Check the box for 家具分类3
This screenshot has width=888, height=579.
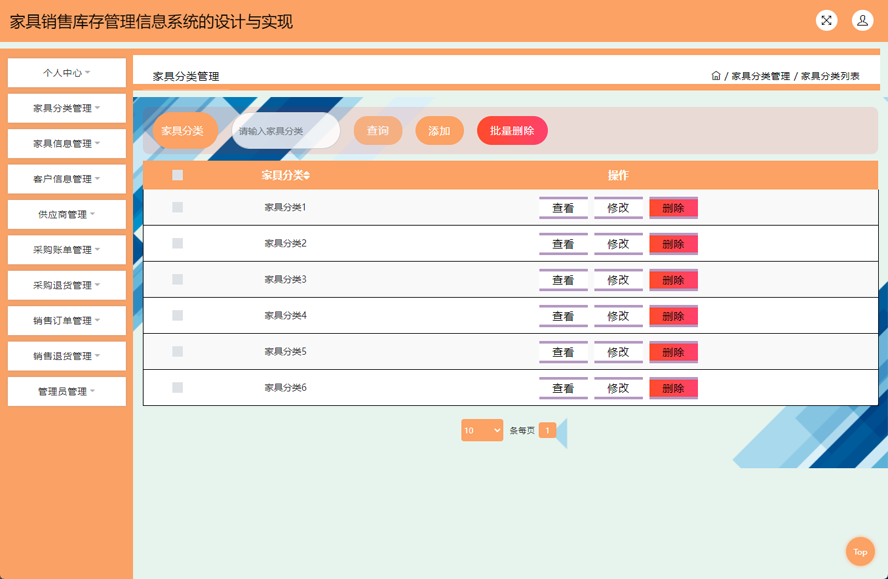tap(177, 279)
